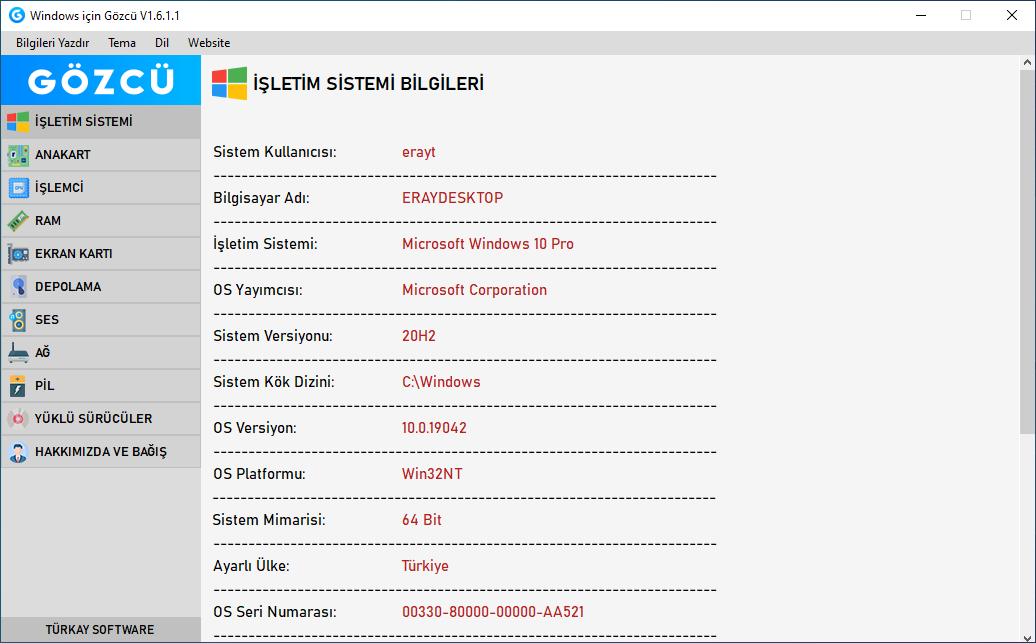Click the value Microsoft Corporation
This screenshot has width=1036, height=643.
pyautogui.click(x=474, y=290)
